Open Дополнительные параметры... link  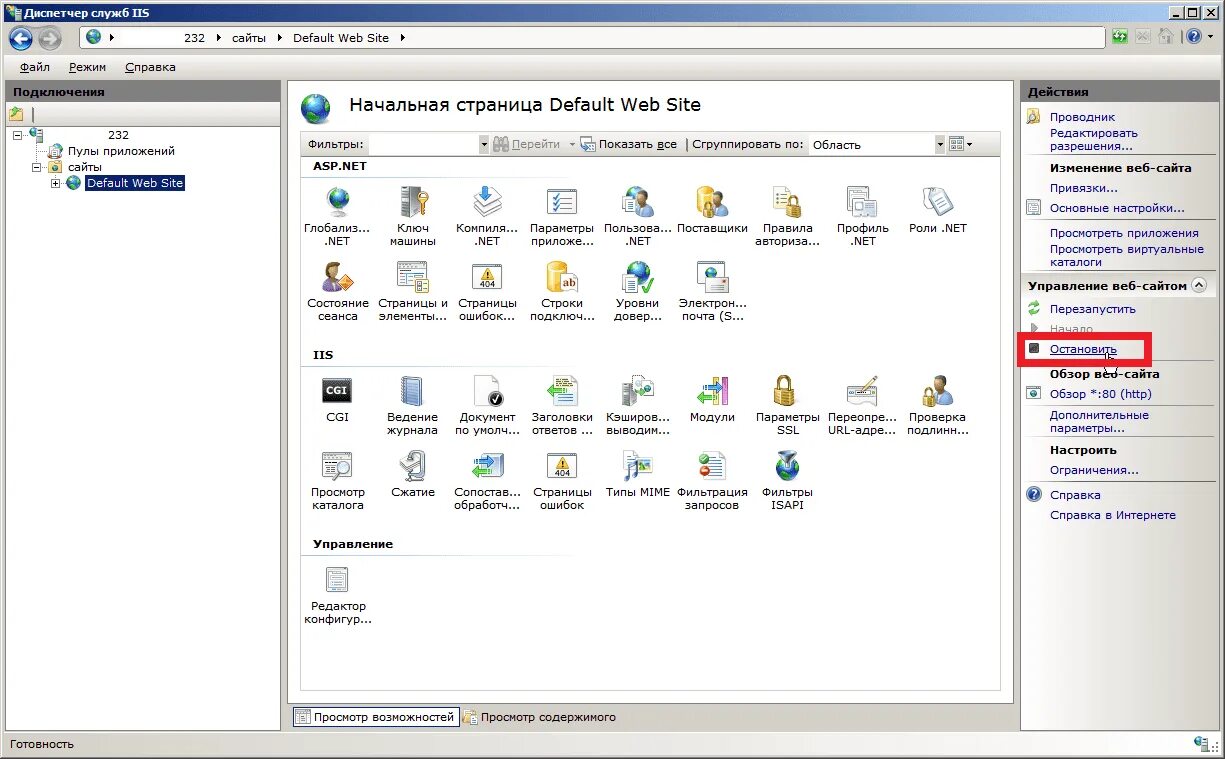pyautogui.click(x=1099, y=421)
